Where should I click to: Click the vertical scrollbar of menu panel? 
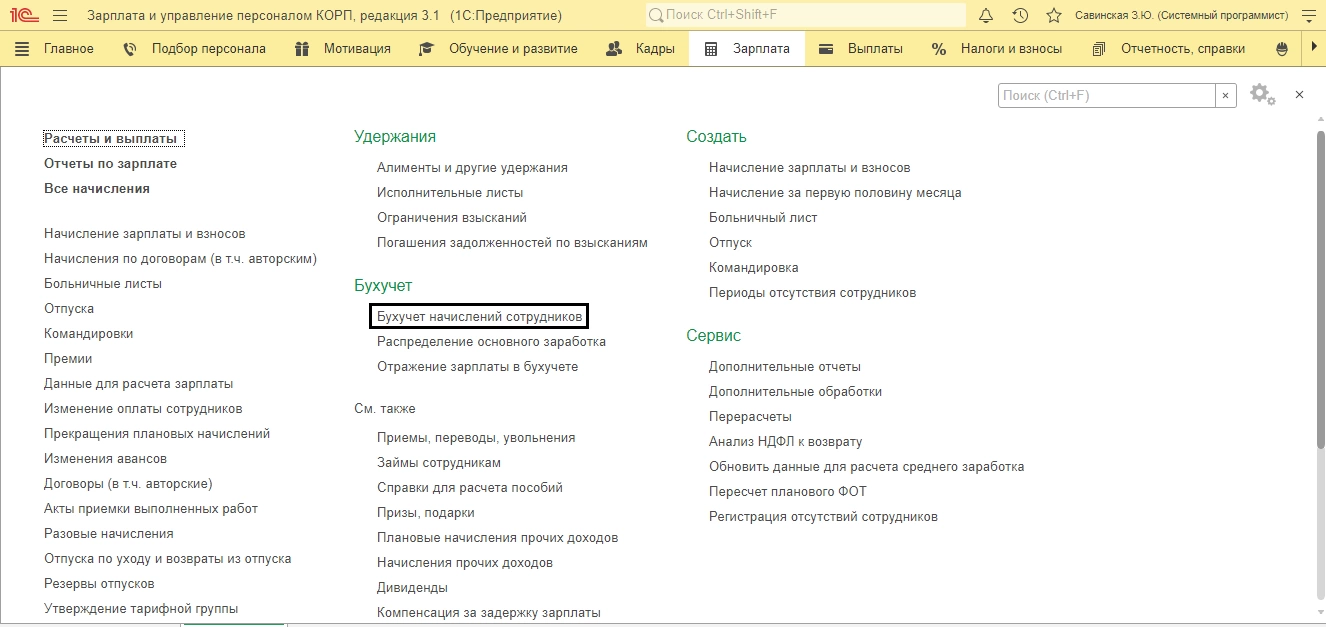coord(1320,290)
